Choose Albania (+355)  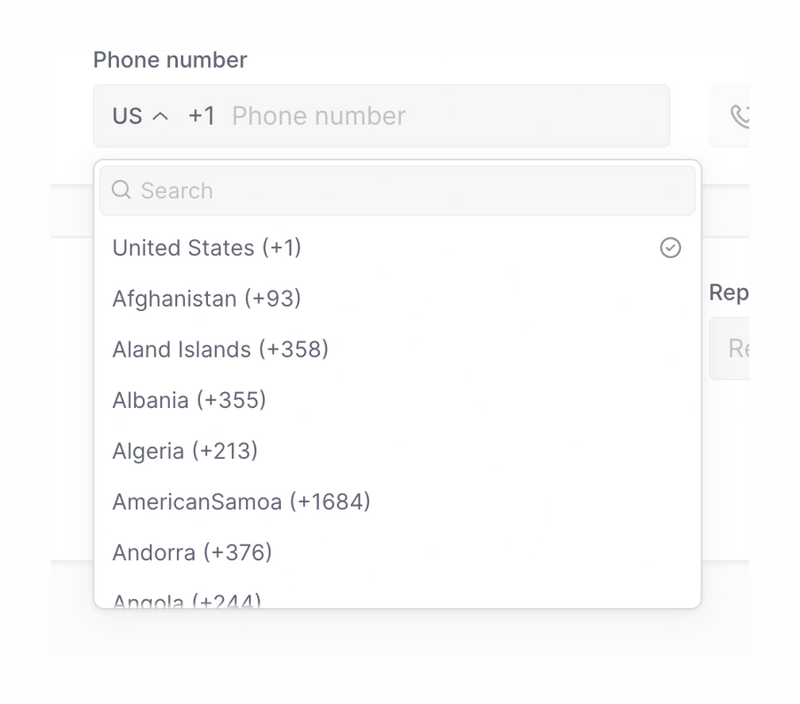pos(190,400)
